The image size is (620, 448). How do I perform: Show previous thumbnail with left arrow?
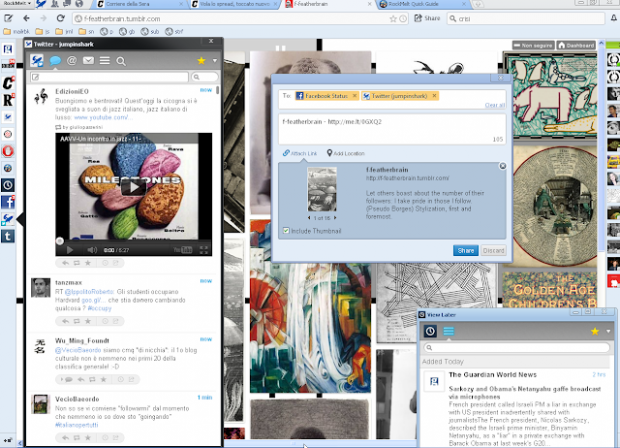click(x=309, y=218)
